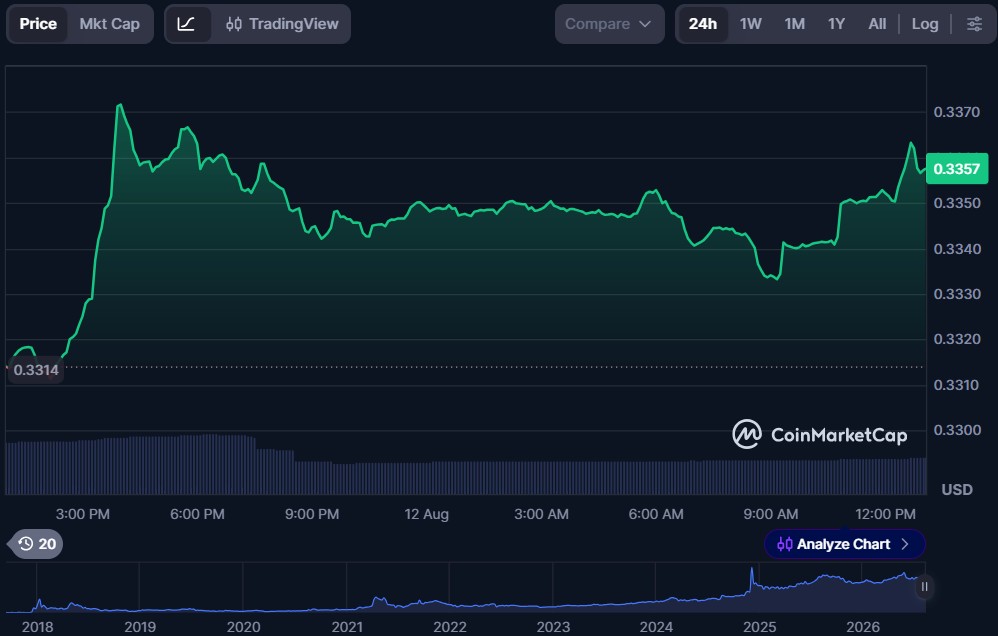Viewport: 998px width, 636px height.
Task: Switch to TradingView candlestick chart
Action: pyautogui.click(x=282, y=24)
